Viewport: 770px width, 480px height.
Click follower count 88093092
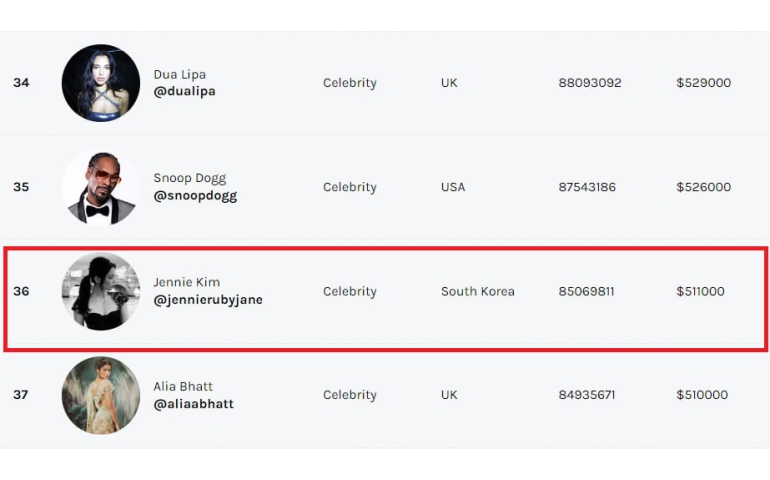[590, 83]
